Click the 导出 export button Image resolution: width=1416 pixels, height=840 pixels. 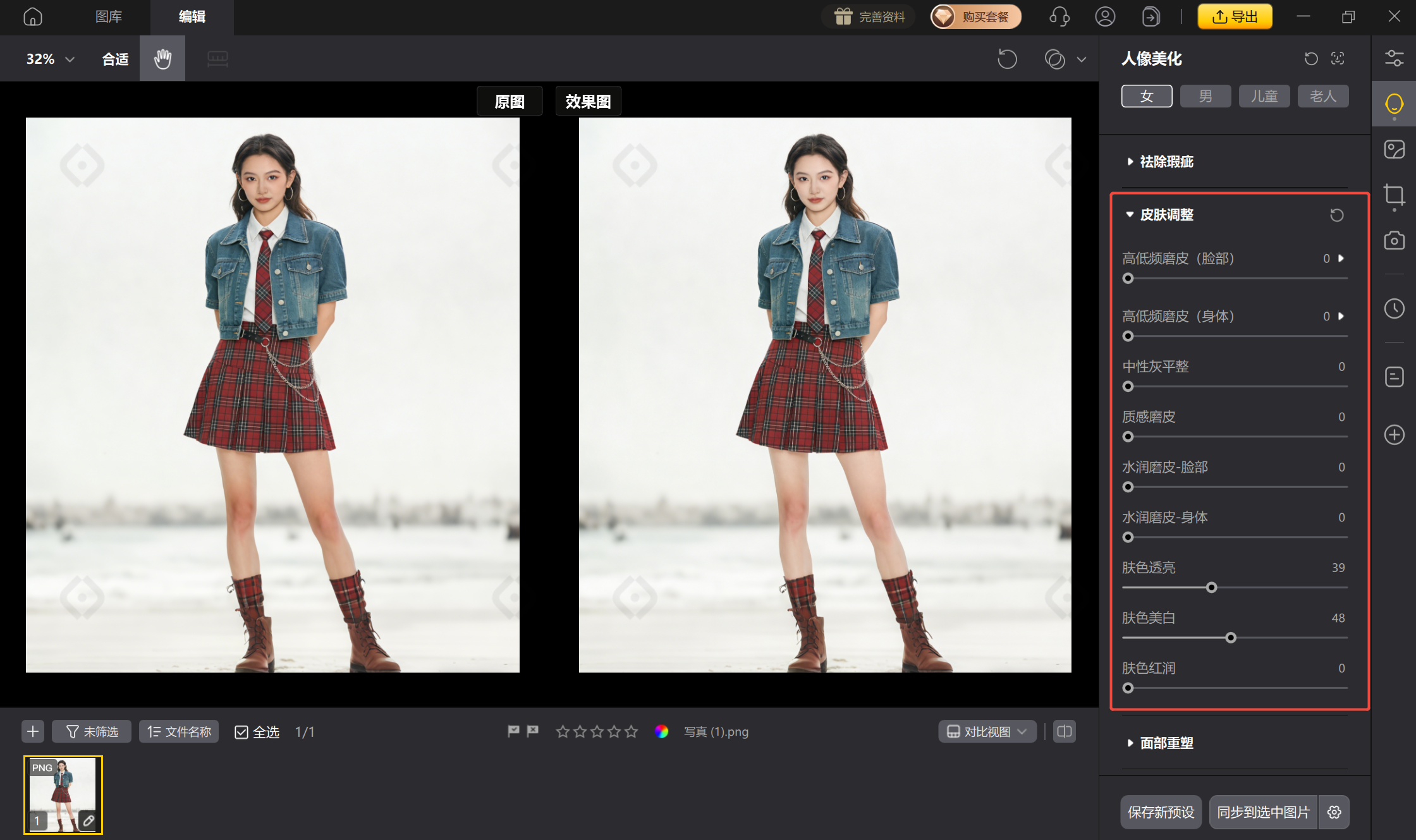point(1235,16)
